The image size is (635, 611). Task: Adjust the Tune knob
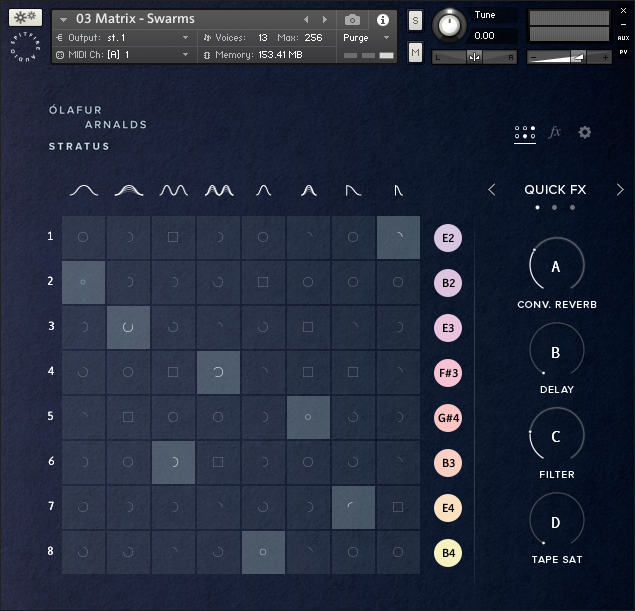tap(449, 26)
